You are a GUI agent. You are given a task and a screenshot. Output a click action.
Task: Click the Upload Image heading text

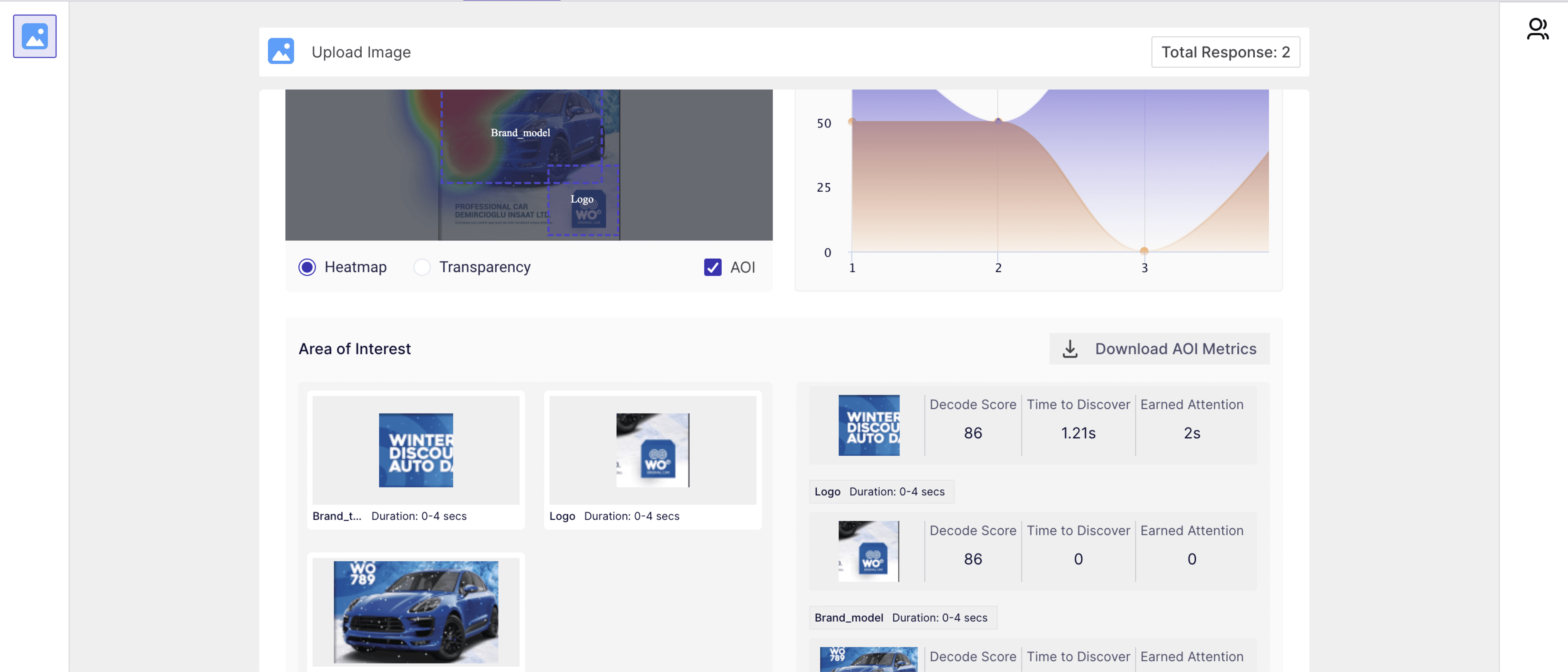tap(361, 52)
